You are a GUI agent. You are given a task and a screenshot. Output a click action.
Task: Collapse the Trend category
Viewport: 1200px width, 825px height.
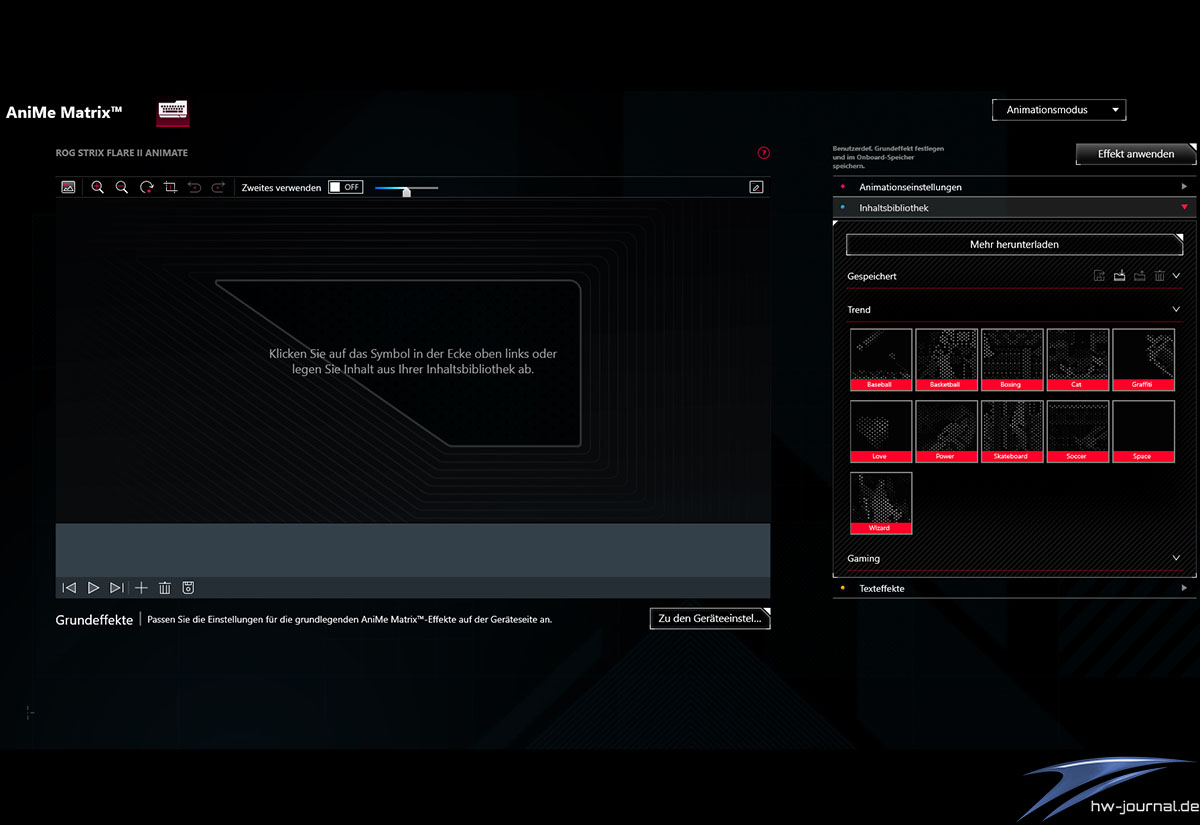pos(1177,310)
